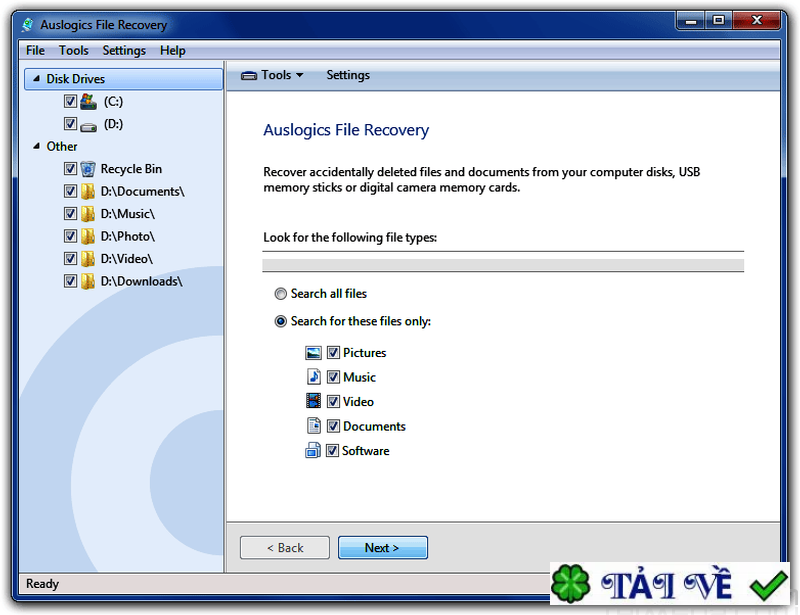Click the D:\Photo\ folder icon
Viewport: 800px width, 615px height.
(x=88, y=236)
